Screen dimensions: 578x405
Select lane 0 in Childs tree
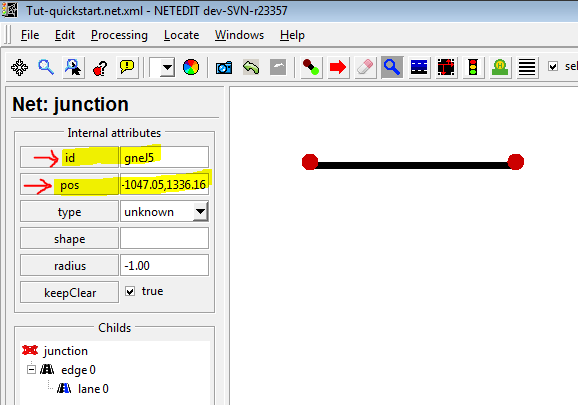click(93, 389)
